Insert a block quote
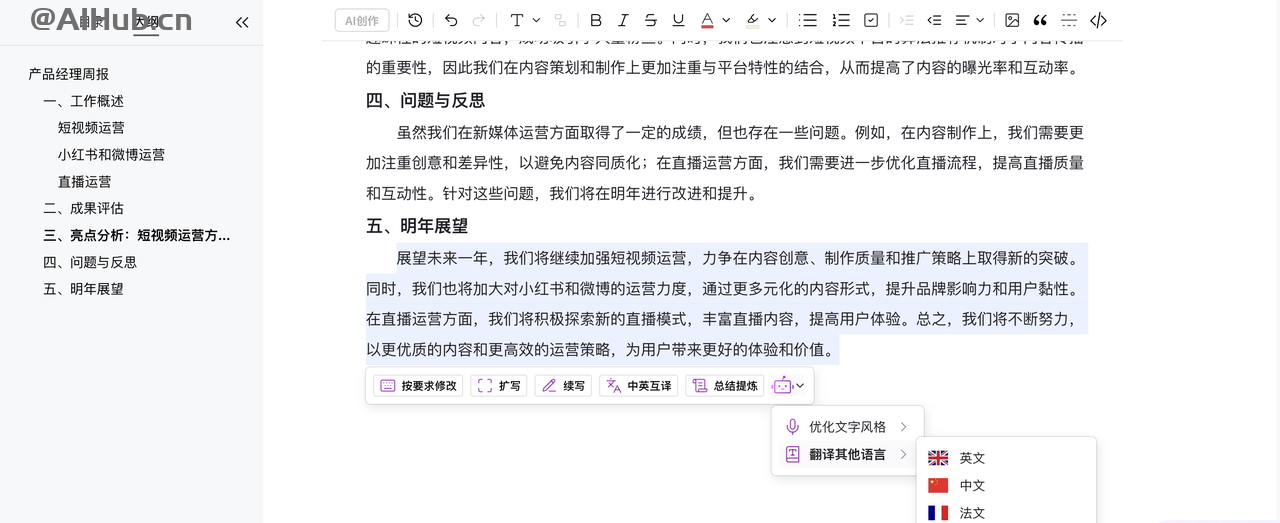1280x523 pixels. tap(1040, 20)
